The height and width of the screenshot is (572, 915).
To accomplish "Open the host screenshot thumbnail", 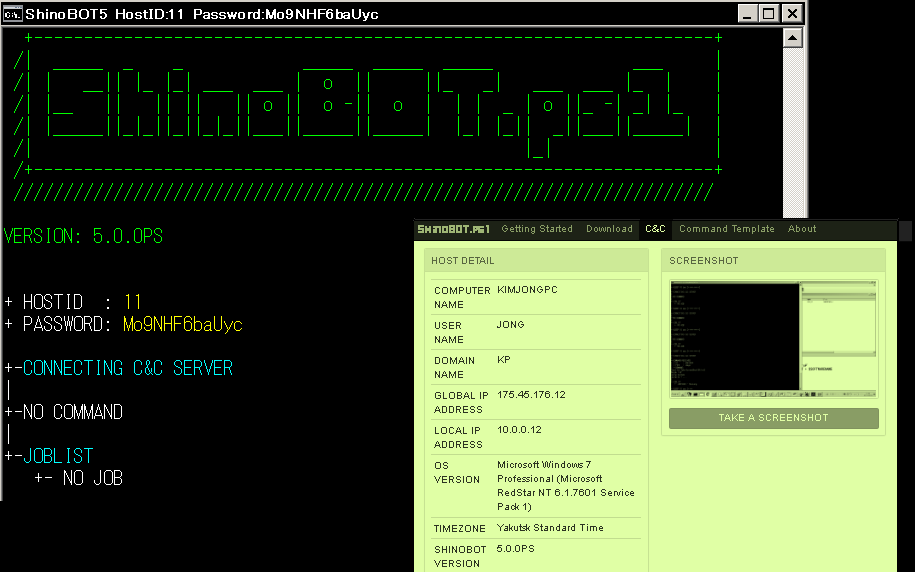I will pos(774,339).
